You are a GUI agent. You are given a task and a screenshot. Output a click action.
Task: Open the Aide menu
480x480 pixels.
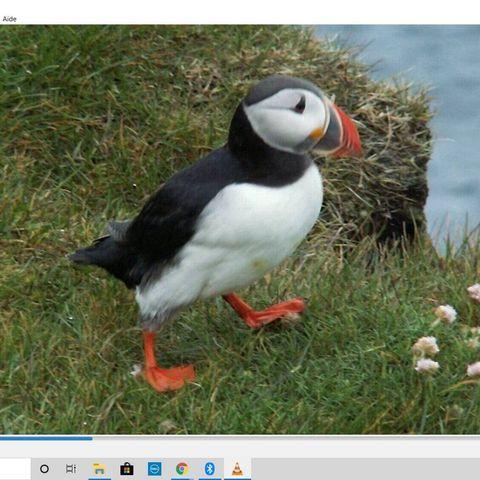(x=9, y=19)
